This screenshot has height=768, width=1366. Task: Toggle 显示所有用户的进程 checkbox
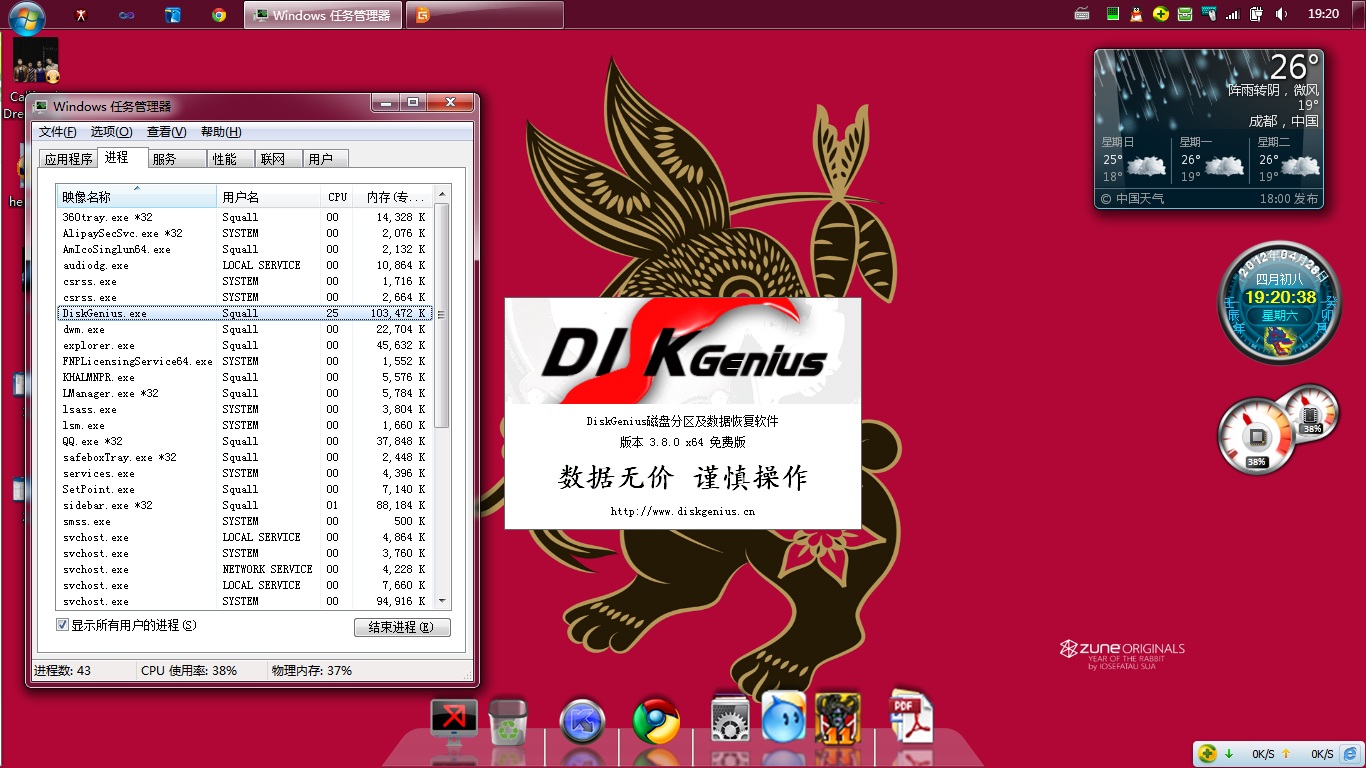62,625
